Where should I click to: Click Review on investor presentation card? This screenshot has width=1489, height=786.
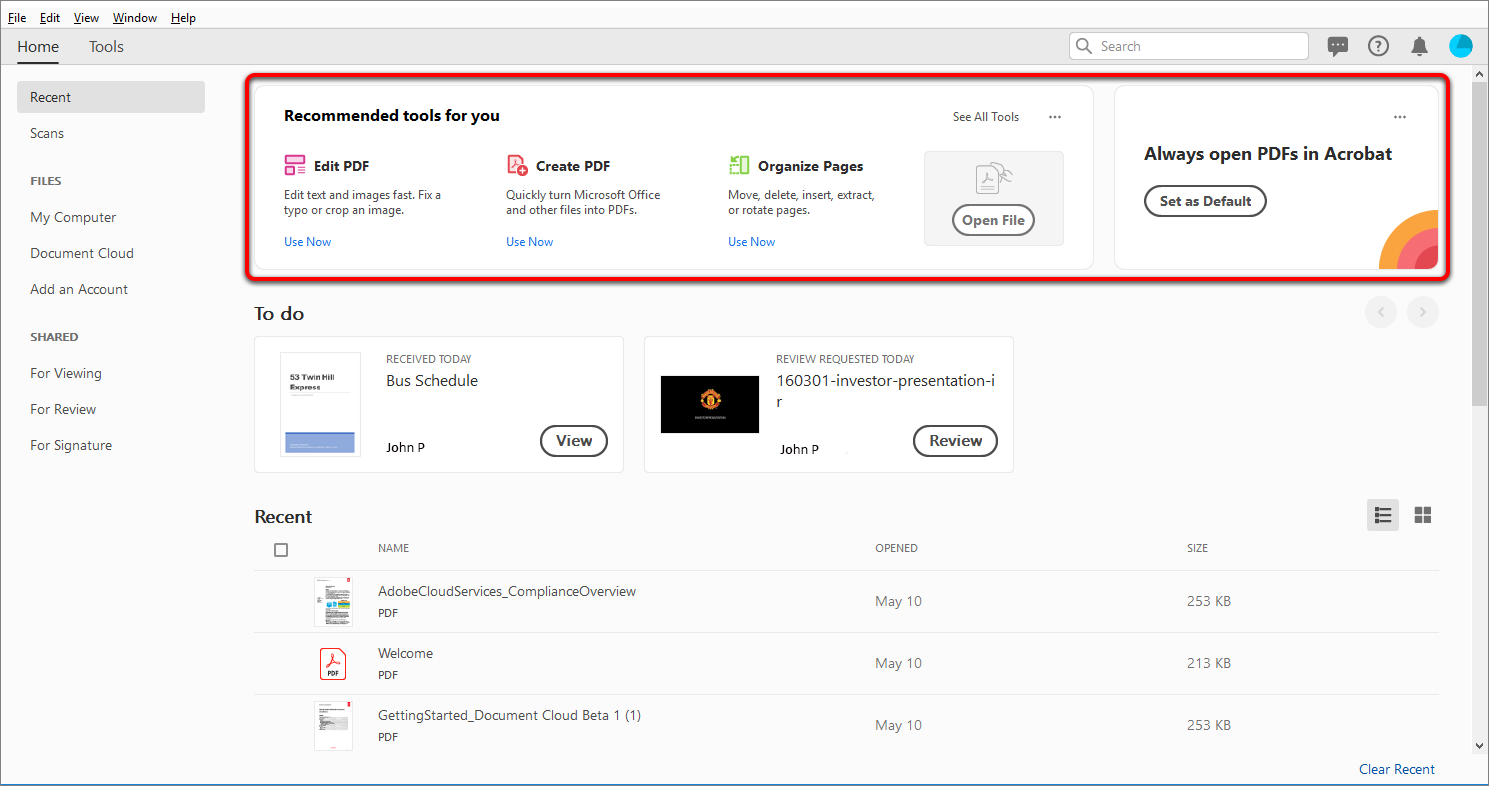(956, 441)
